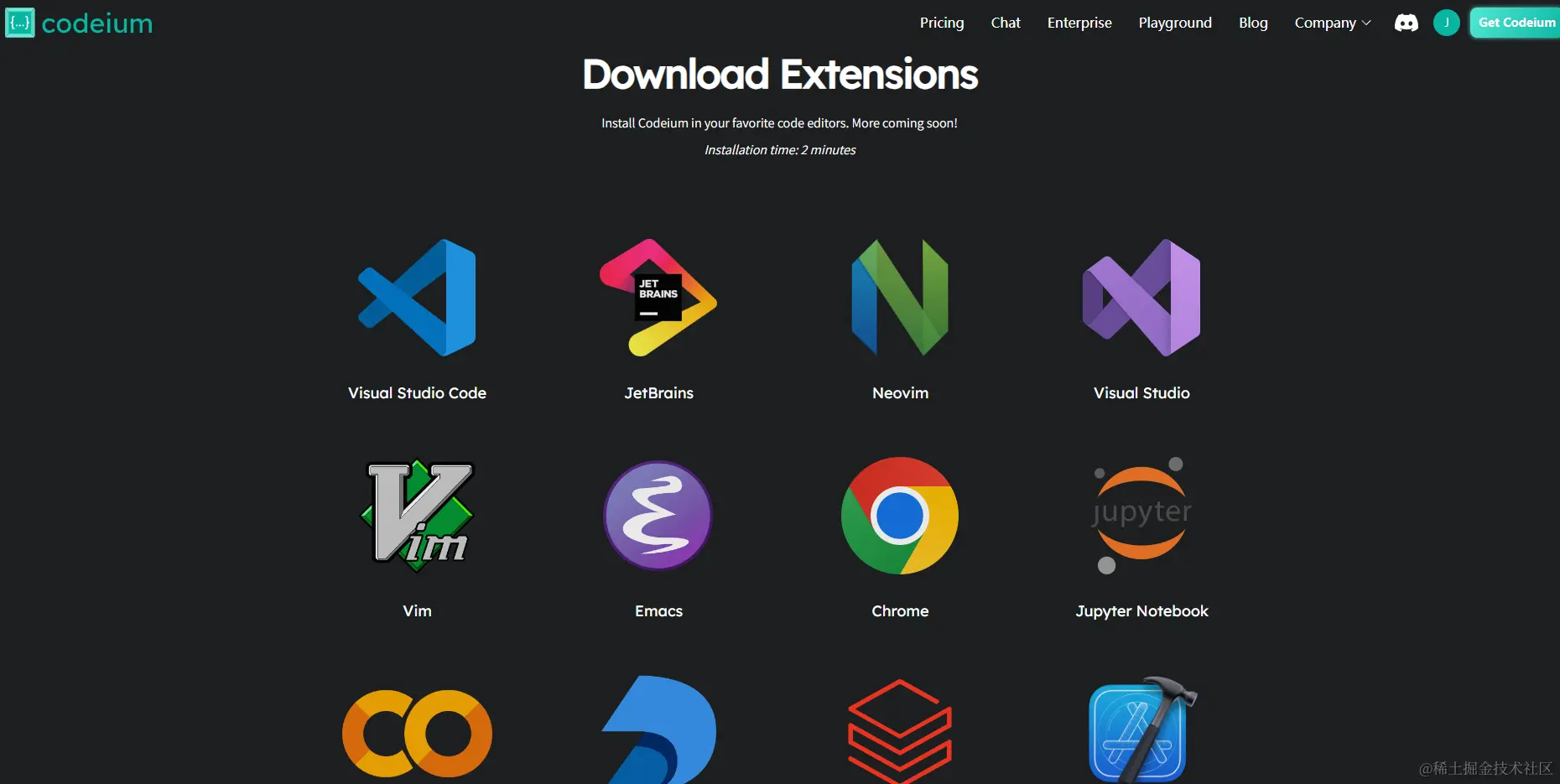Open the Visual Studio Code extension icon
Screen dimensions: 1560x784
[x=417, y=298]
